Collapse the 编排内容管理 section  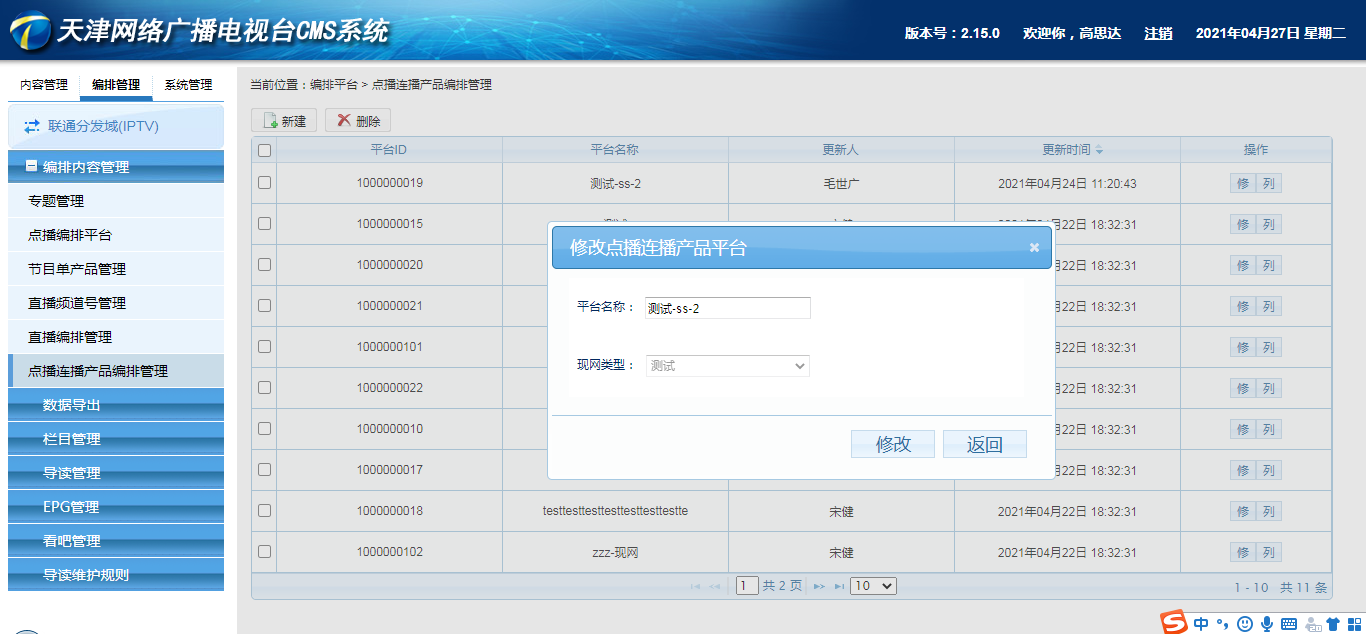(x=116, y=167)
